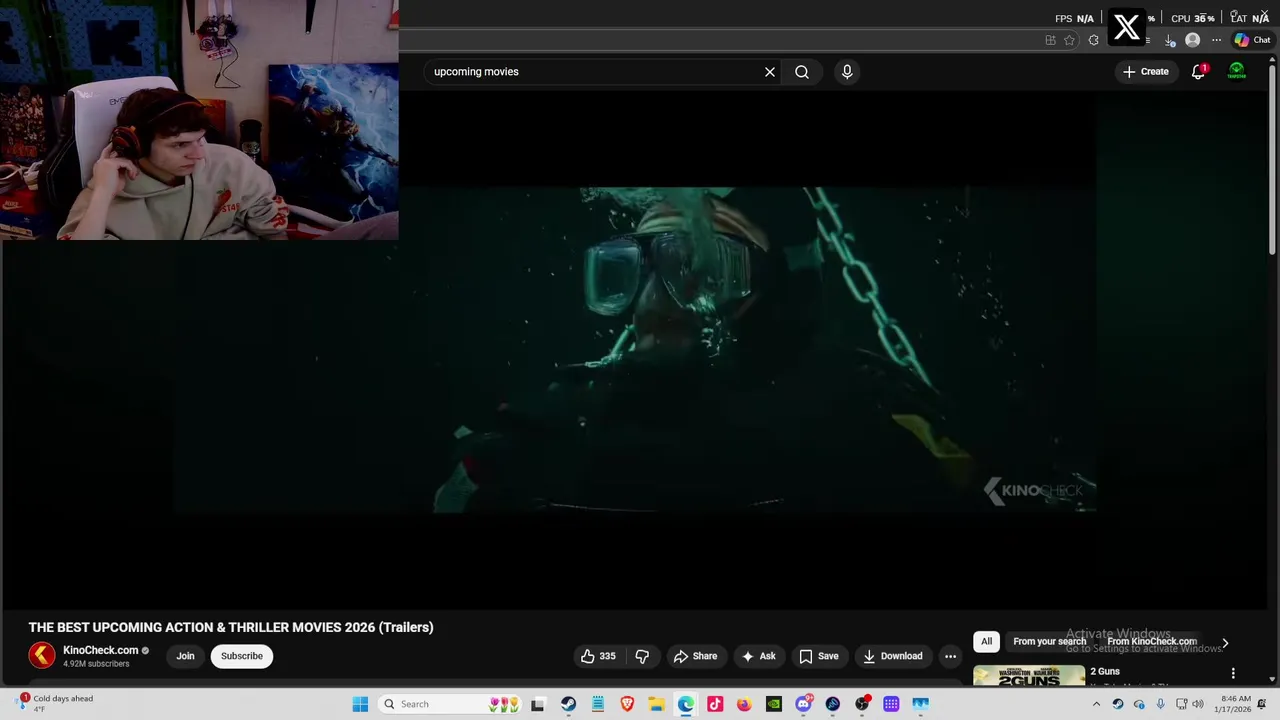Viewport: 1280px width, 720px height.
Task: Open the purple grid app on taskbar
Action: point(891,704)
